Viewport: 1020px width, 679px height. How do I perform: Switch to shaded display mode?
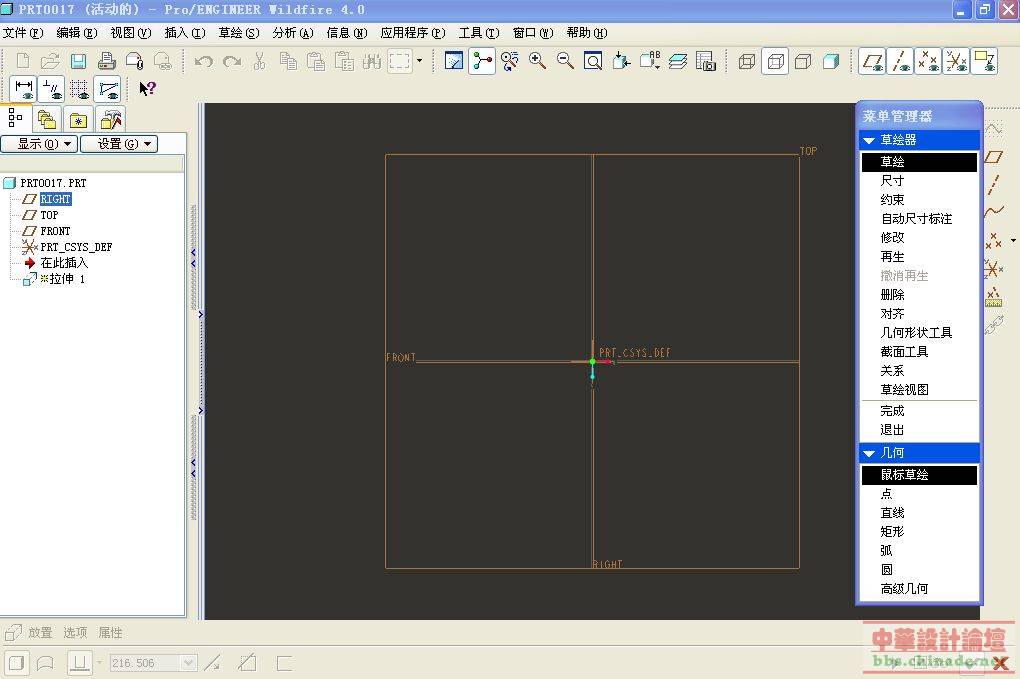(x=831, y=62)
